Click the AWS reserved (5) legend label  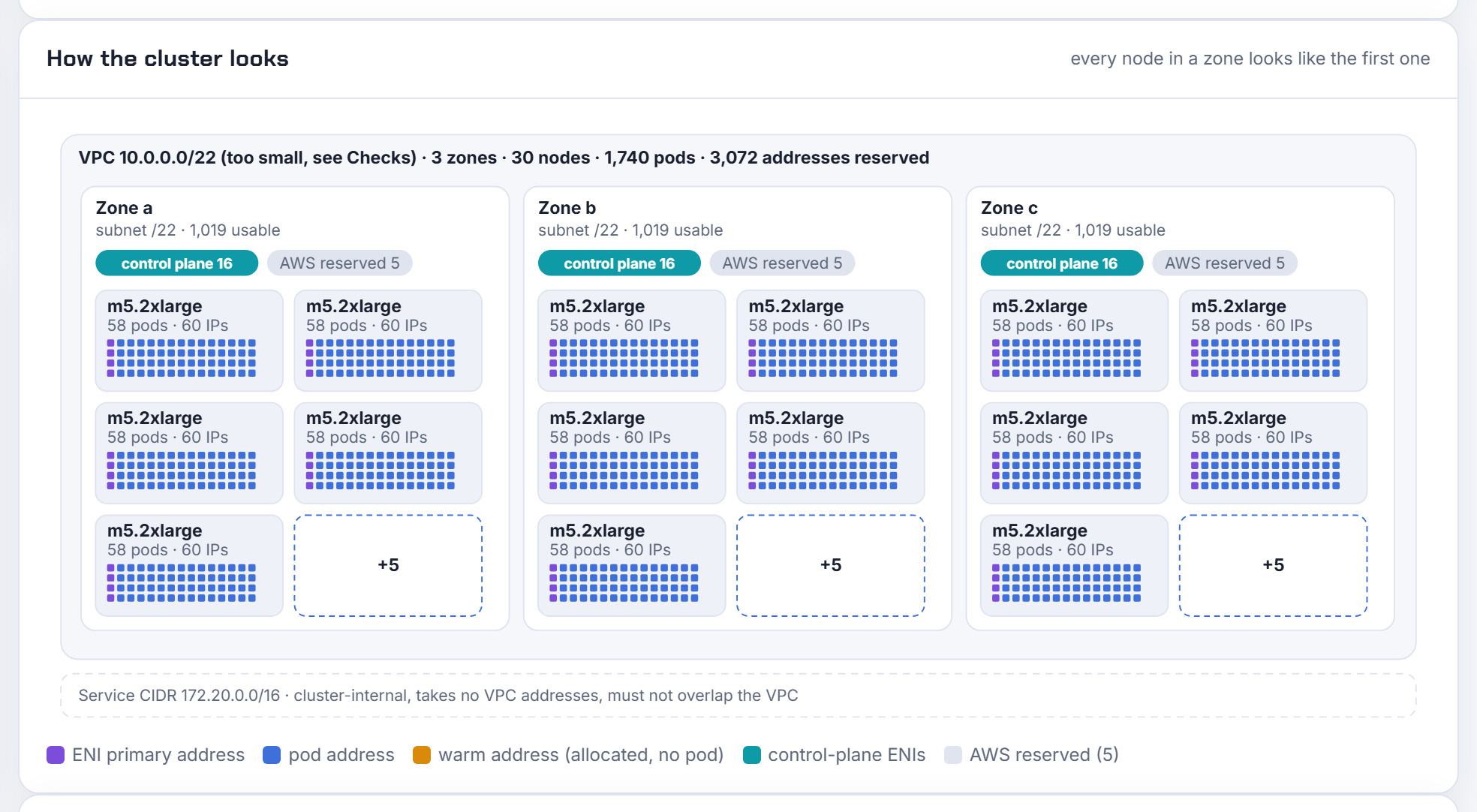point(1044,755)
